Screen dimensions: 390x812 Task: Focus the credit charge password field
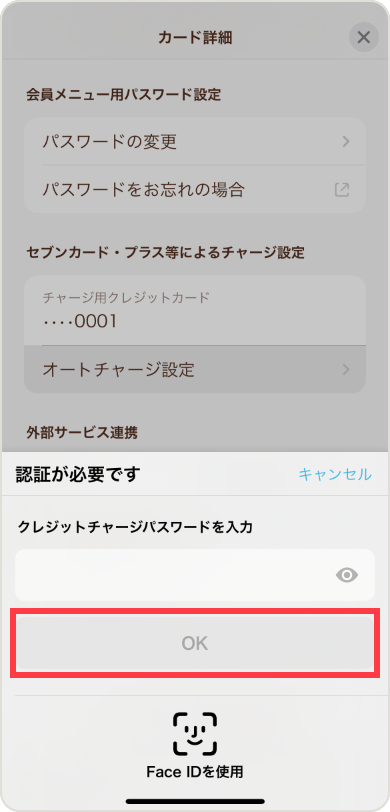click(195, 575)
